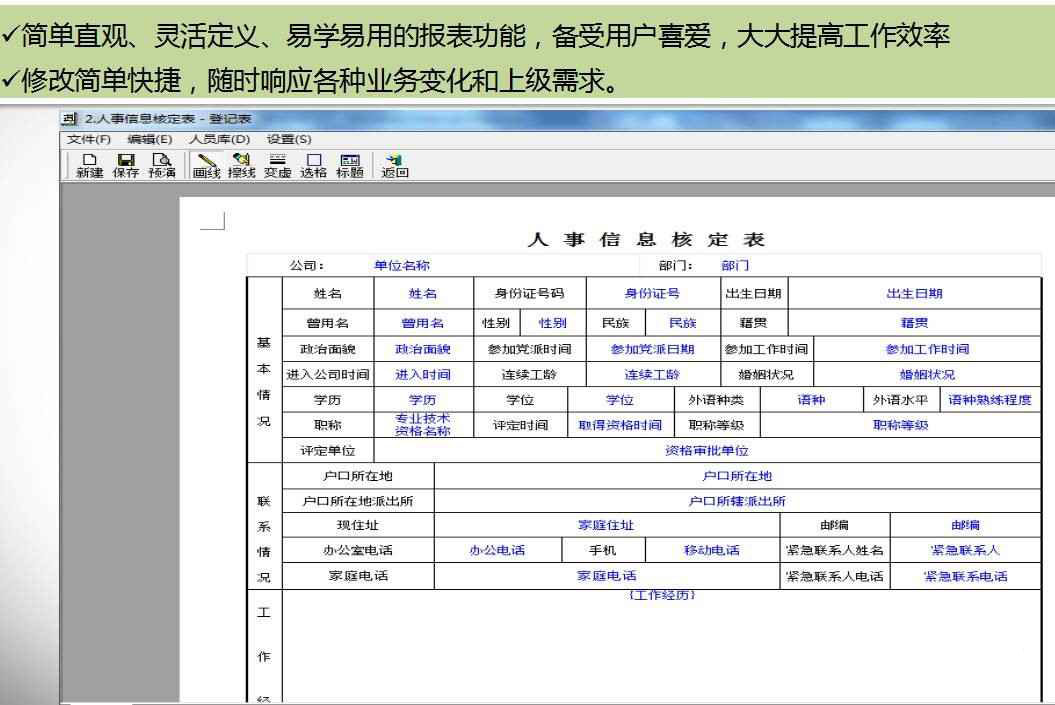Click the 新建 (new) toolbar icon
The height and width of the screenshot is (705, 1055).
(89, 165)
